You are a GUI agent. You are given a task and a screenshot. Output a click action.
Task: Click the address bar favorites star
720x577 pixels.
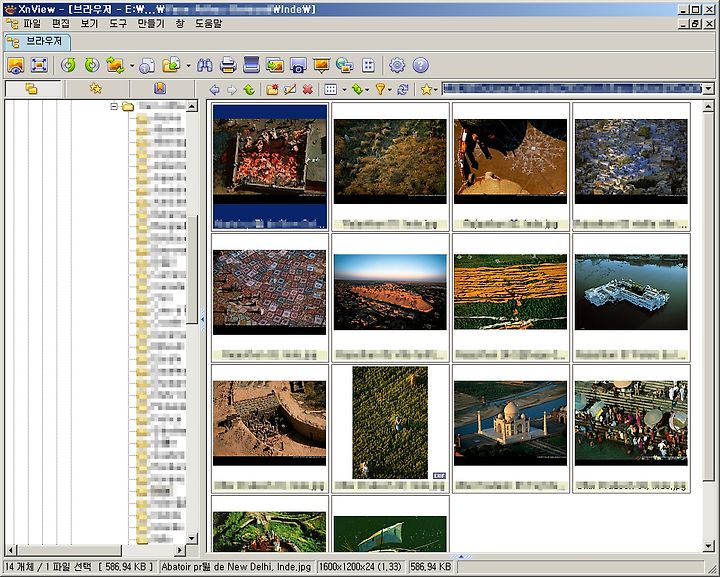pyautogui.click(x=426, y=90)
